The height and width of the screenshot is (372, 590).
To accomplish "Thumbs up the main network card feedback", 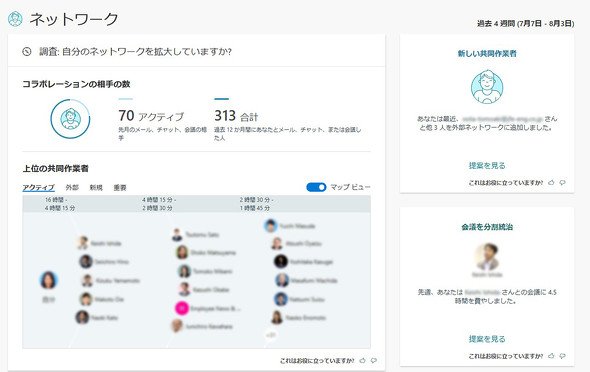I will point(362,360).
